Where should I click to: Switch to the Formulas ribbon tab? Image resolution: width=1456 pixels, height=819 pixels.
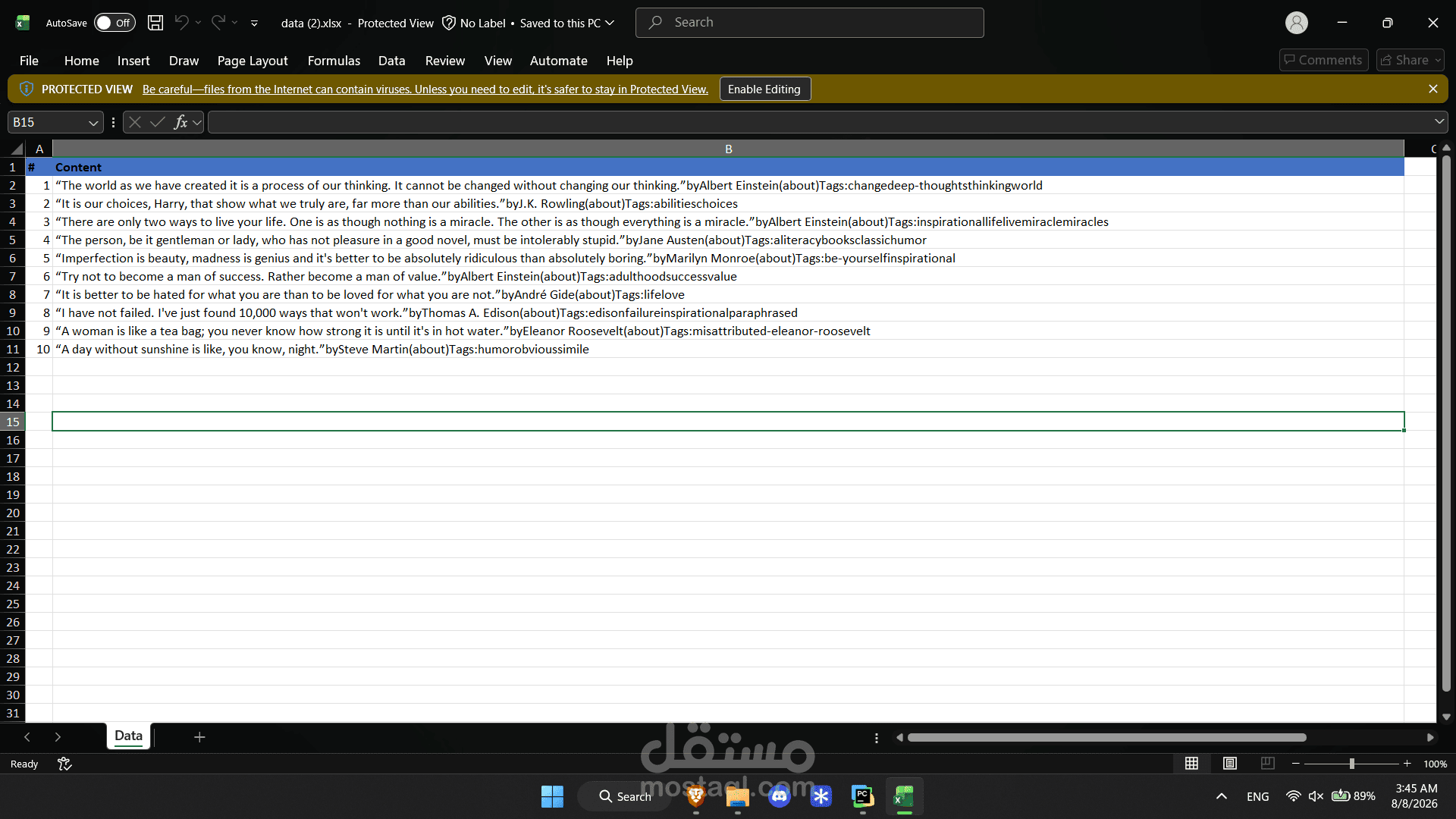pyautogui.click(x=334, y=61)
